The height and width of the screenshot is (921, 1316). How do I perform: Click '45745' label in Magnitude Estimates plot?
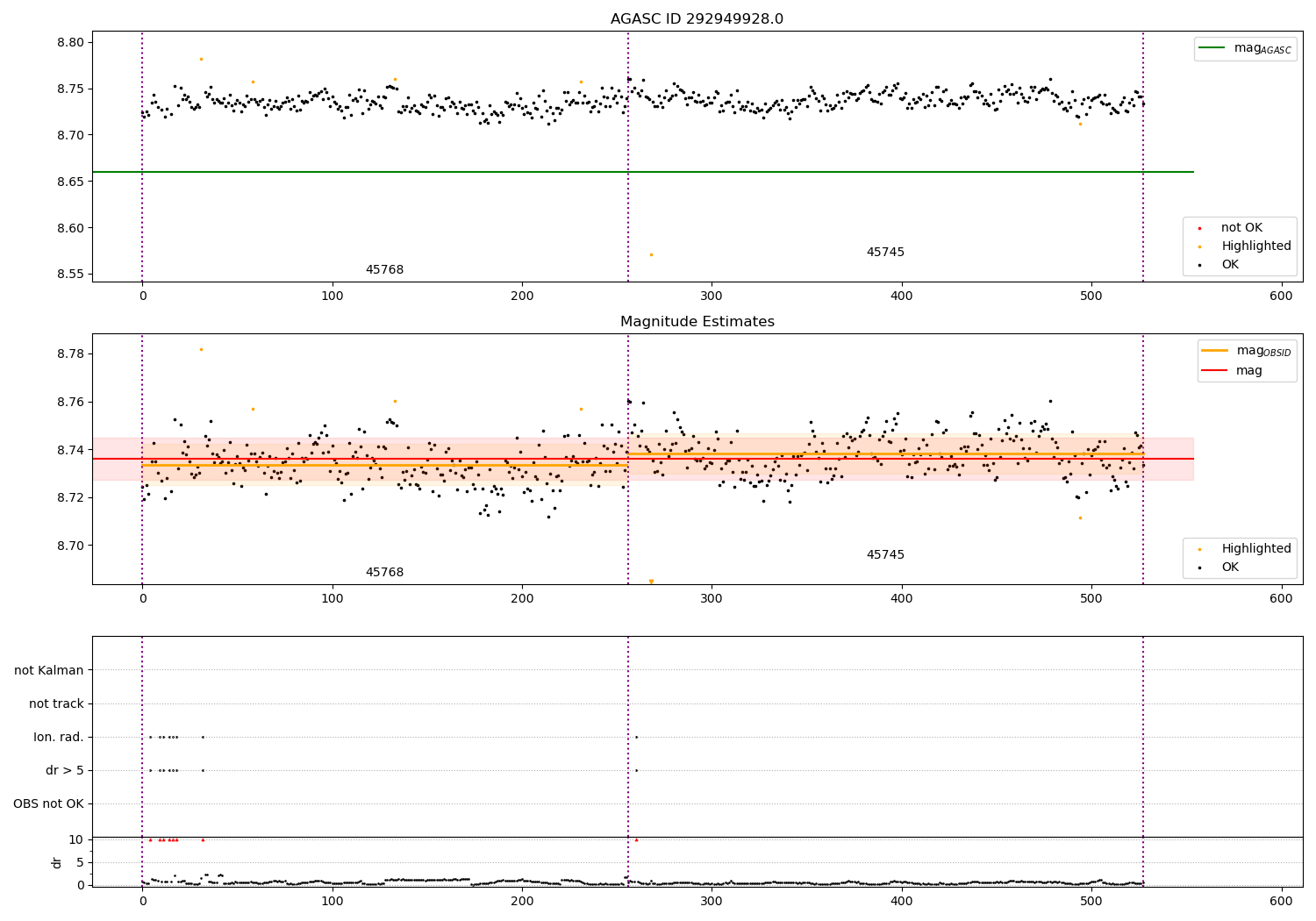tap(885, 554)
